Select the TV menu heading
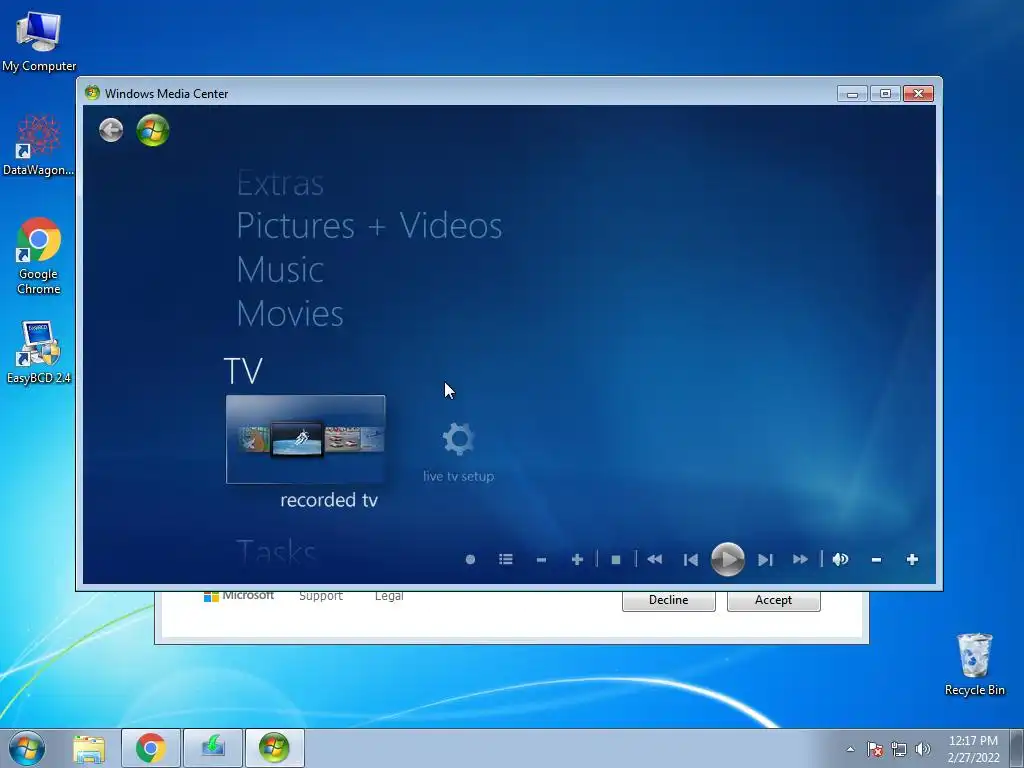 pyautogui.click(x=243, y=371)
